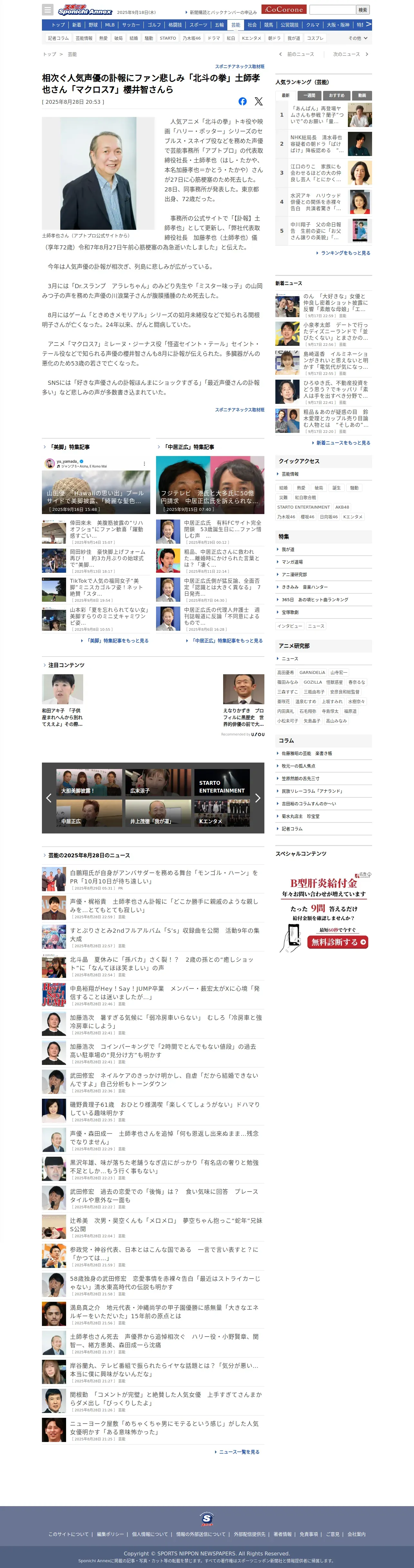Click 無料診断する ad button
Screen dimensions: 414x1568
(x=339, y=942)
